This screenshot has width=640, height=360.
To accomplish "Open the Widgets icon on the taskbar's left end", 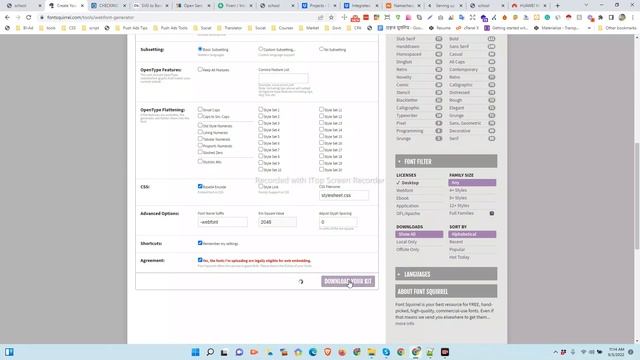I will (9, 352).
